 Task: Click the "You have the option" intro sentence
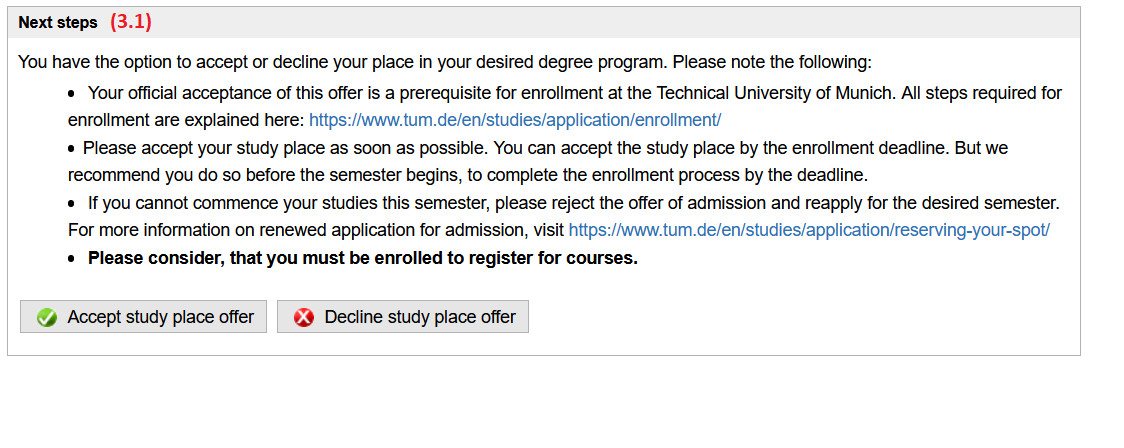tap(445, 62)
